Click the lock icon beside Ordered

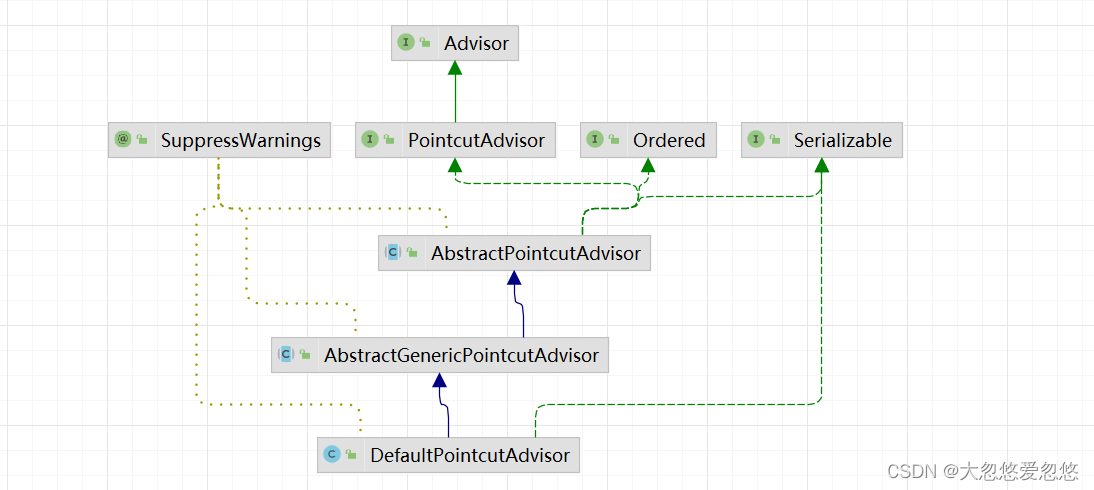pyautogui.click(x=614, y=140)
